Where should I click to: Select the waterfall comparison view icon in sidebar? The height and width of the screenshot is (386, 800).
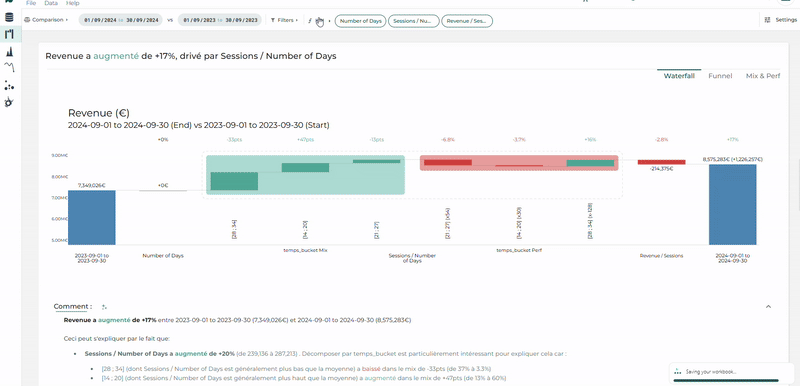pos(9,35)
